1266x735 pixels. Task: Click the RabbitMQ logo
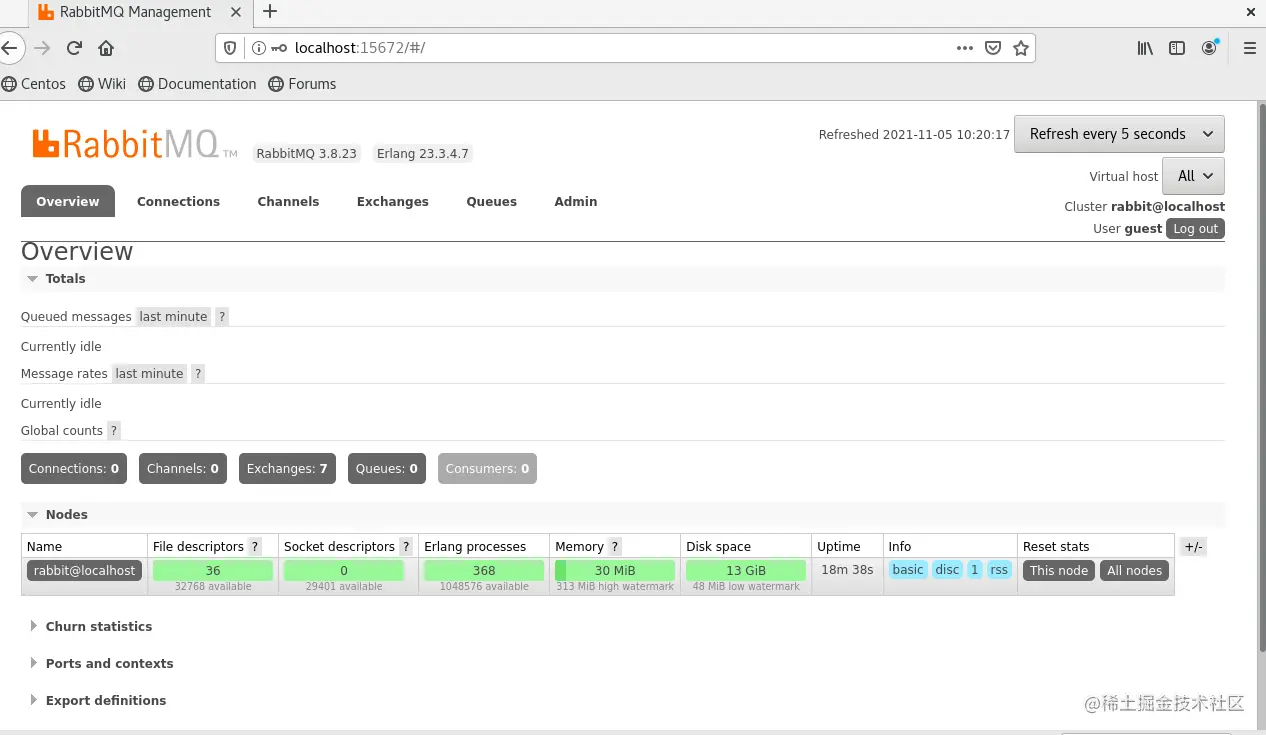[135, 144]
